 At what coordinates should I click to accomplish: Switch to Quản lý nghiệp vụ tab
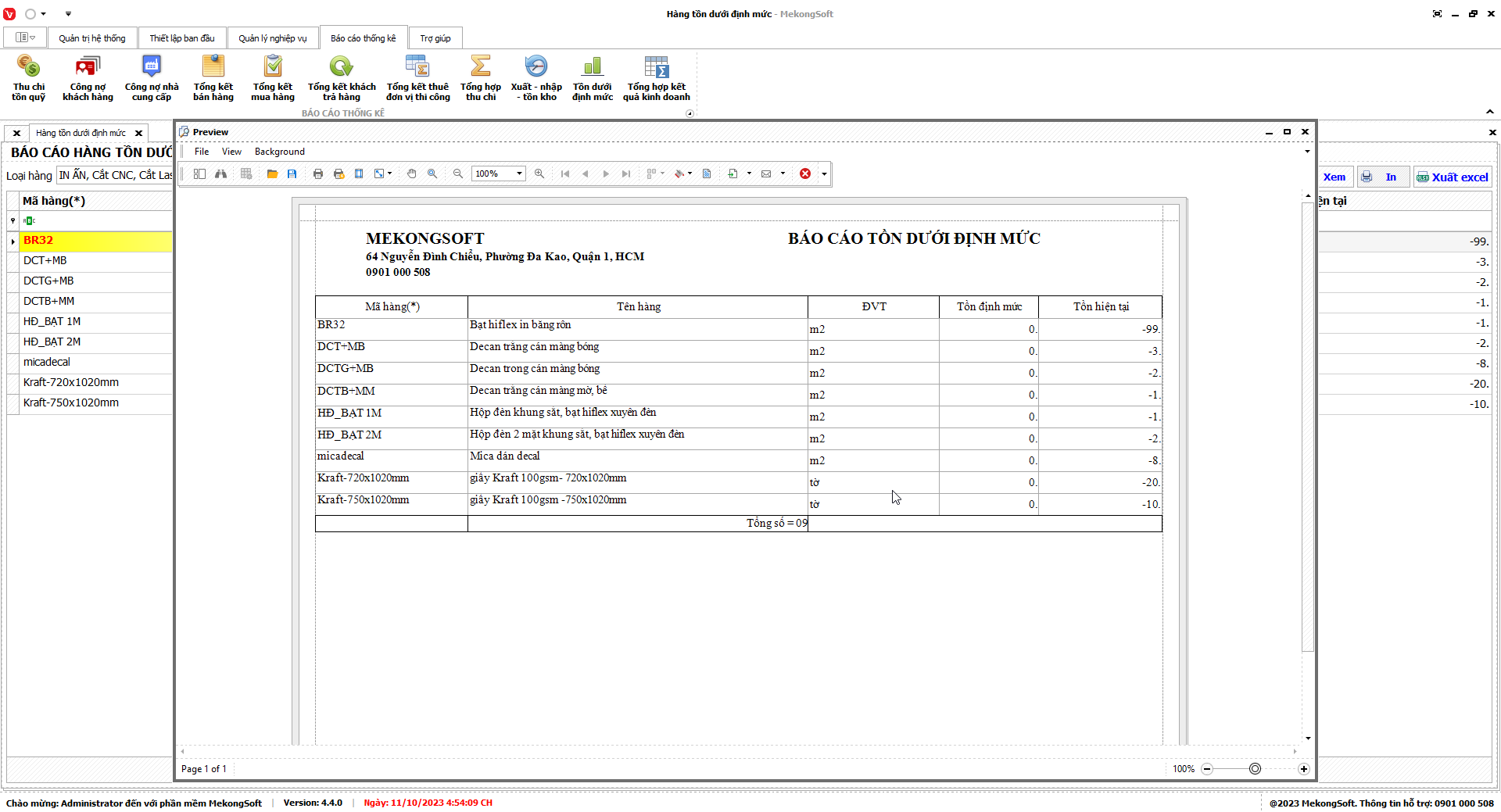coord(272,38)
